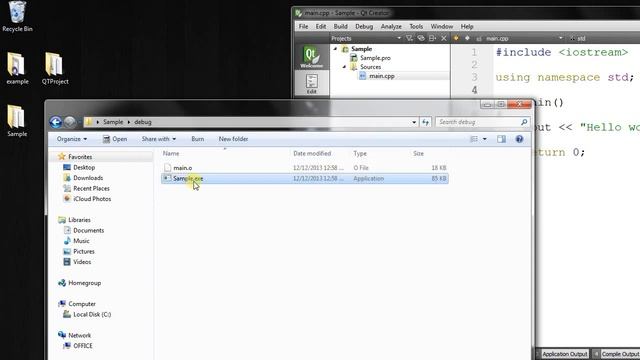640x360 pixels.
Task: Close the Projects side pane
Action: 444,38
